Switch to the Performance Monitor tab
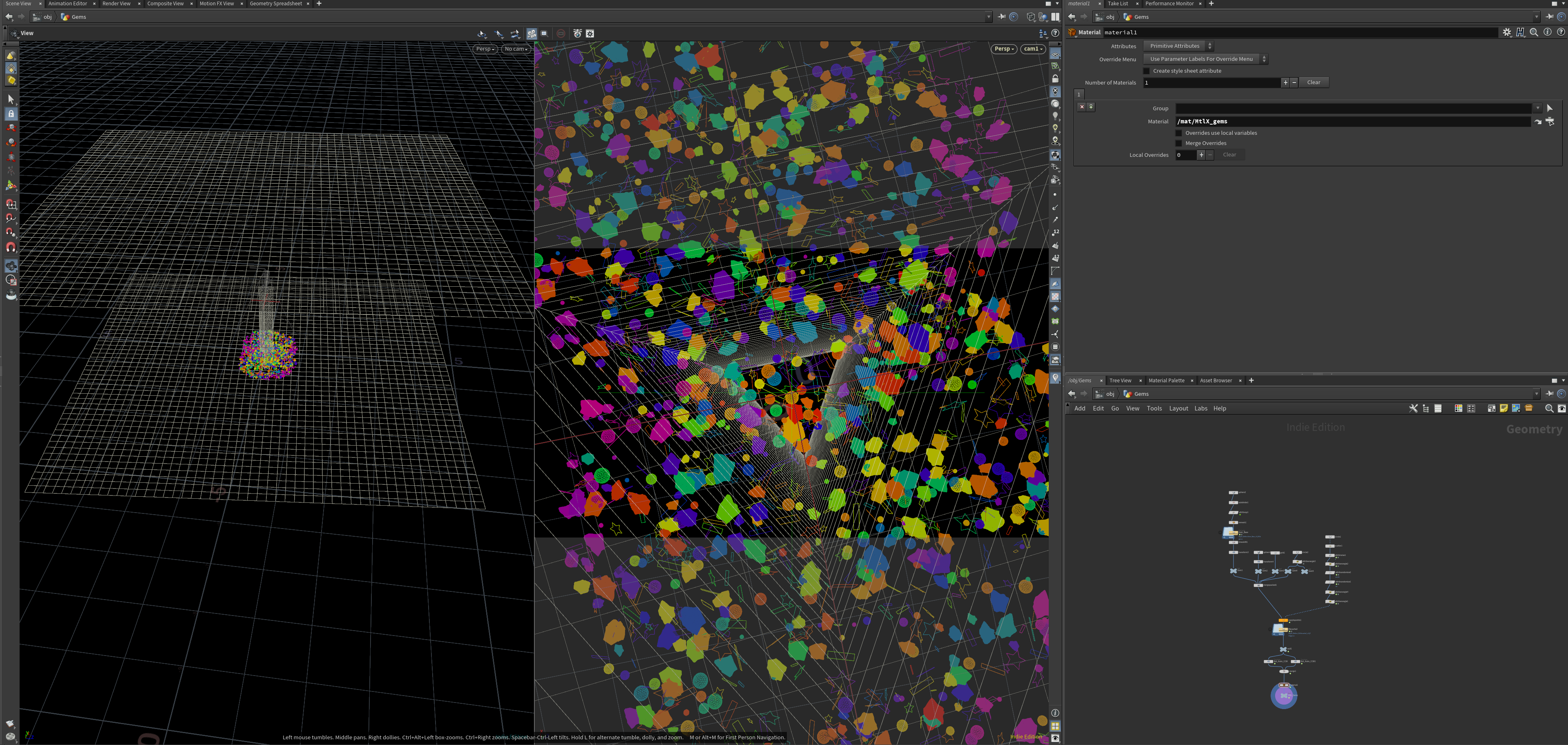This screenshot has width=1568, height=745. [1169, 4]
